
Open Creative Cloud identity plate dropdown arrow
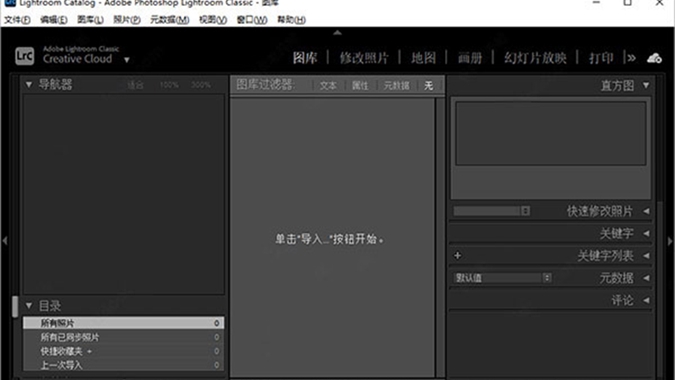pos(127,60)
